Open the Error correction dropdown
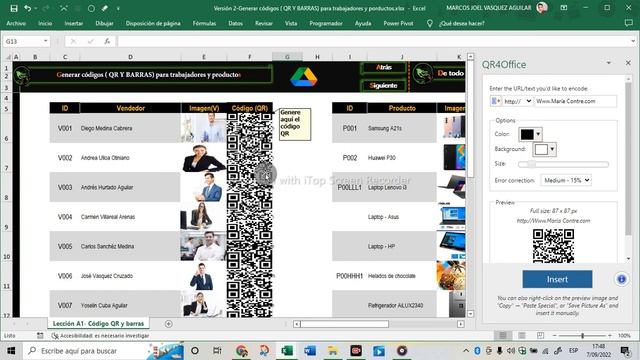Viewport: 640px width, 360px height. 566,180
